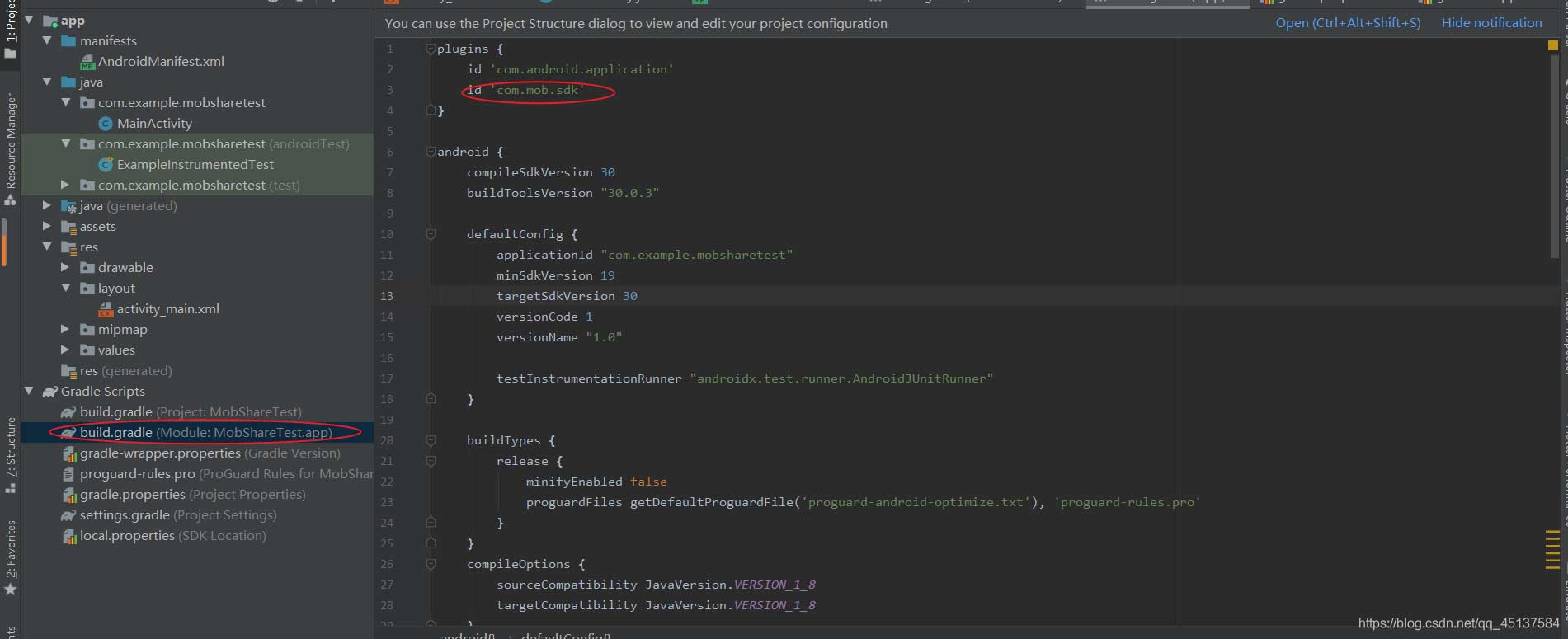Collapse the java folder arrow
This screenshot has height=639, width=1568.
[x=47, y=82]
